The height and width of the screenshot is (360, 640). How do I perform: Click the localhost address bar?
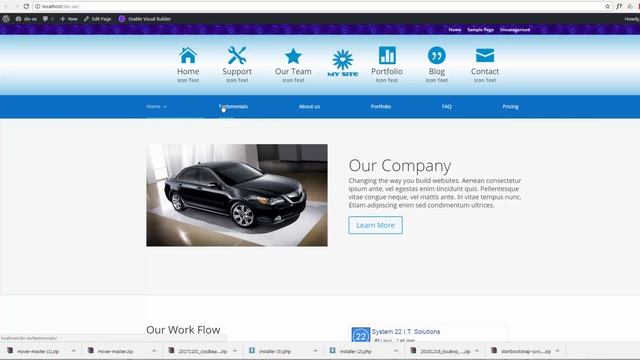pos(318,7)
